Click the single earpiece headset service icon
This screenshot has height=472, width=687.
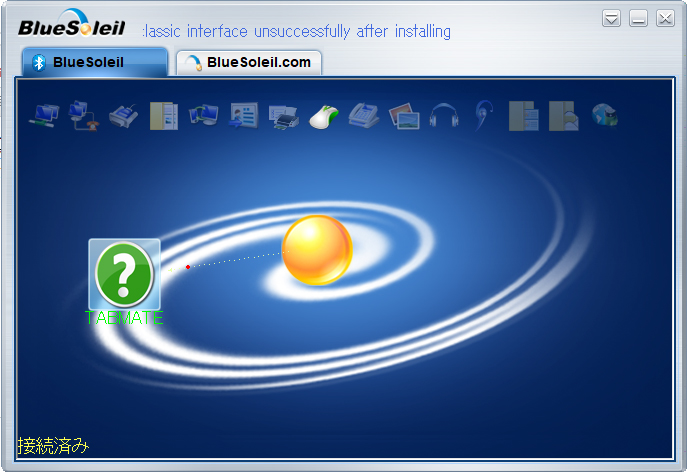pos(484,115)
